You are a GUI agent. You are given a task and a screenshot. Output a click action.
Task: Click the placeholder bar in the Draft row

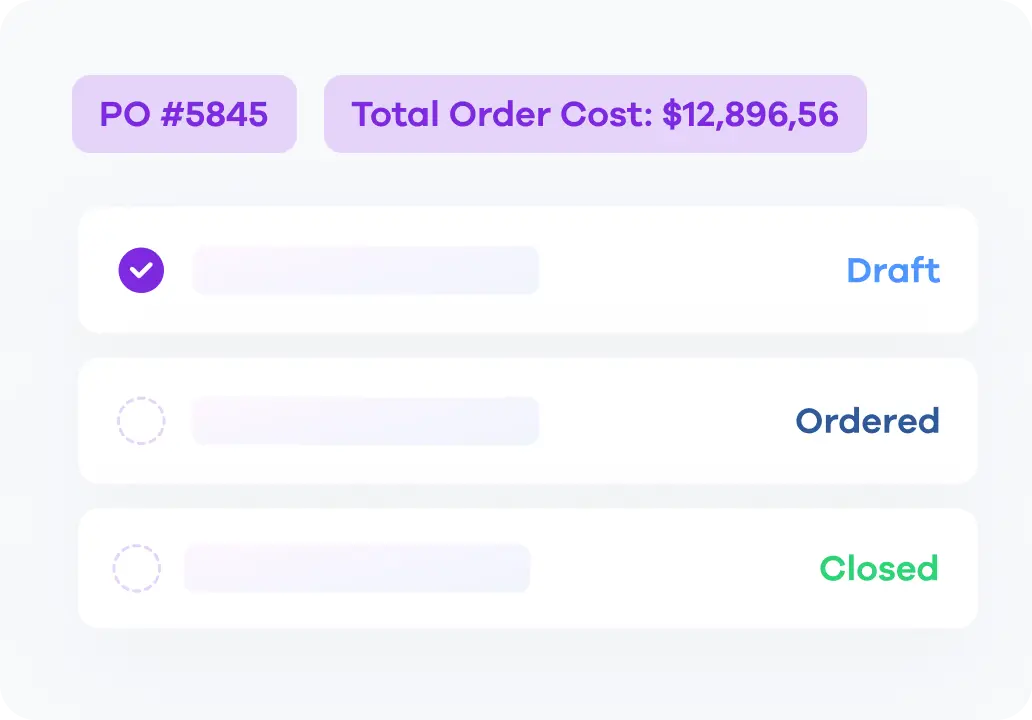tap(365, 270)
